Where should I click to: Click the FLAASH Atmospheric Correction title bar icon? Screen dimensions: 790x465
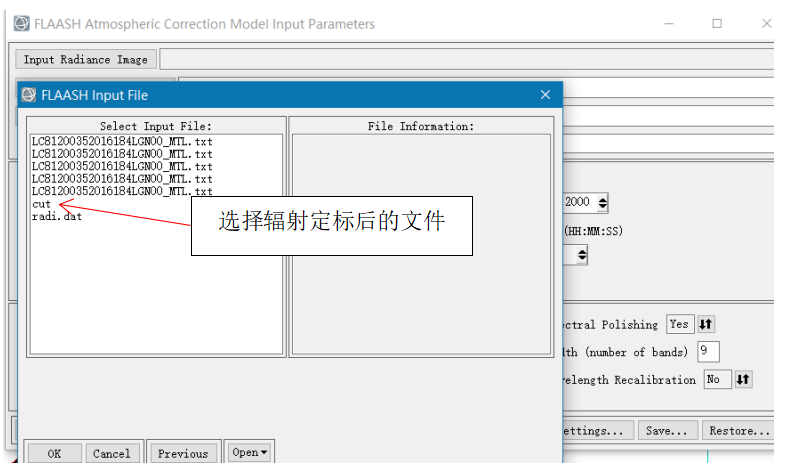click(x=21, y=23)
